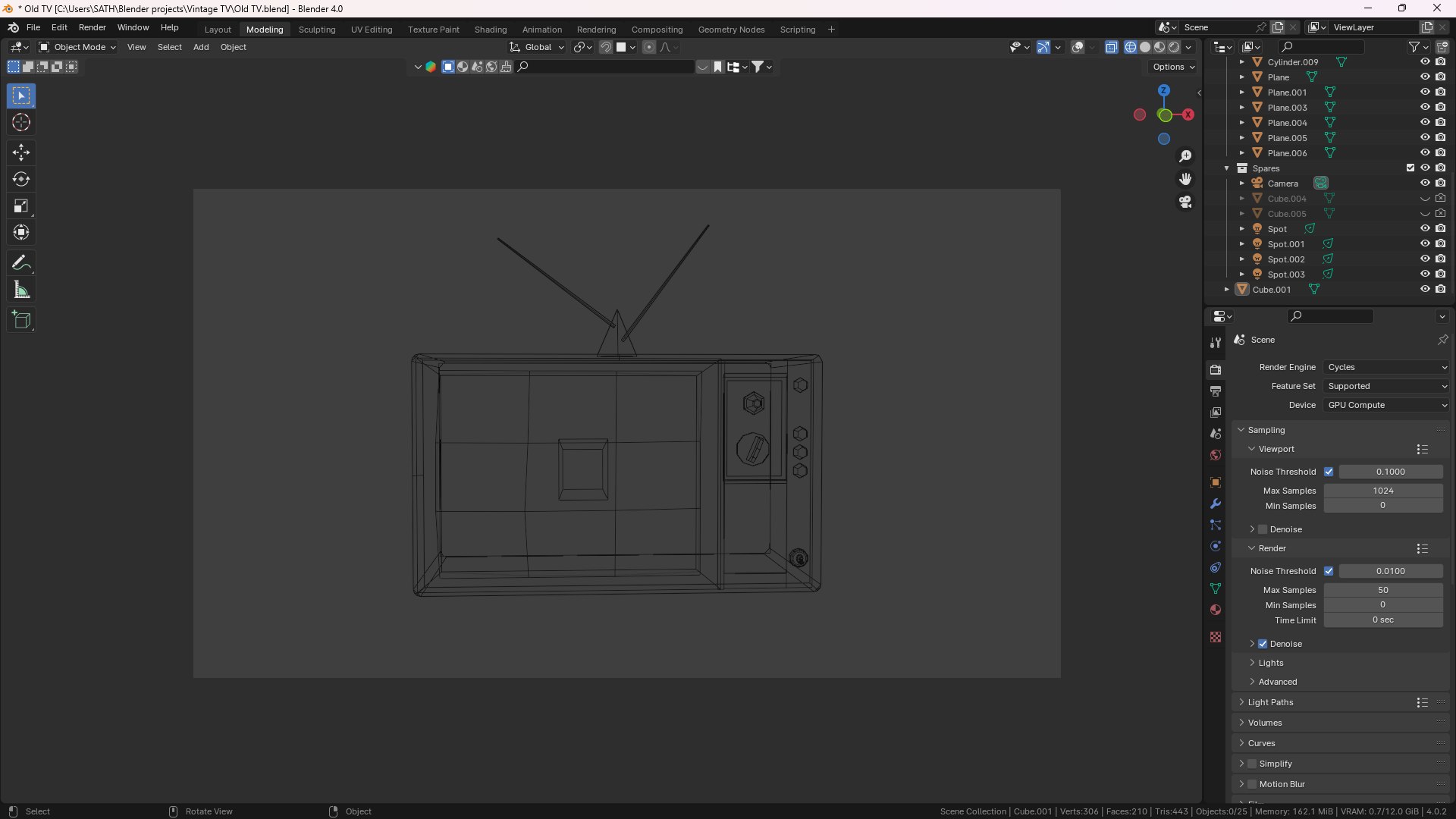1456x819 pixels.
Task: Select the Cursor tool in the toolbar
Action: [x=21, y=123]
